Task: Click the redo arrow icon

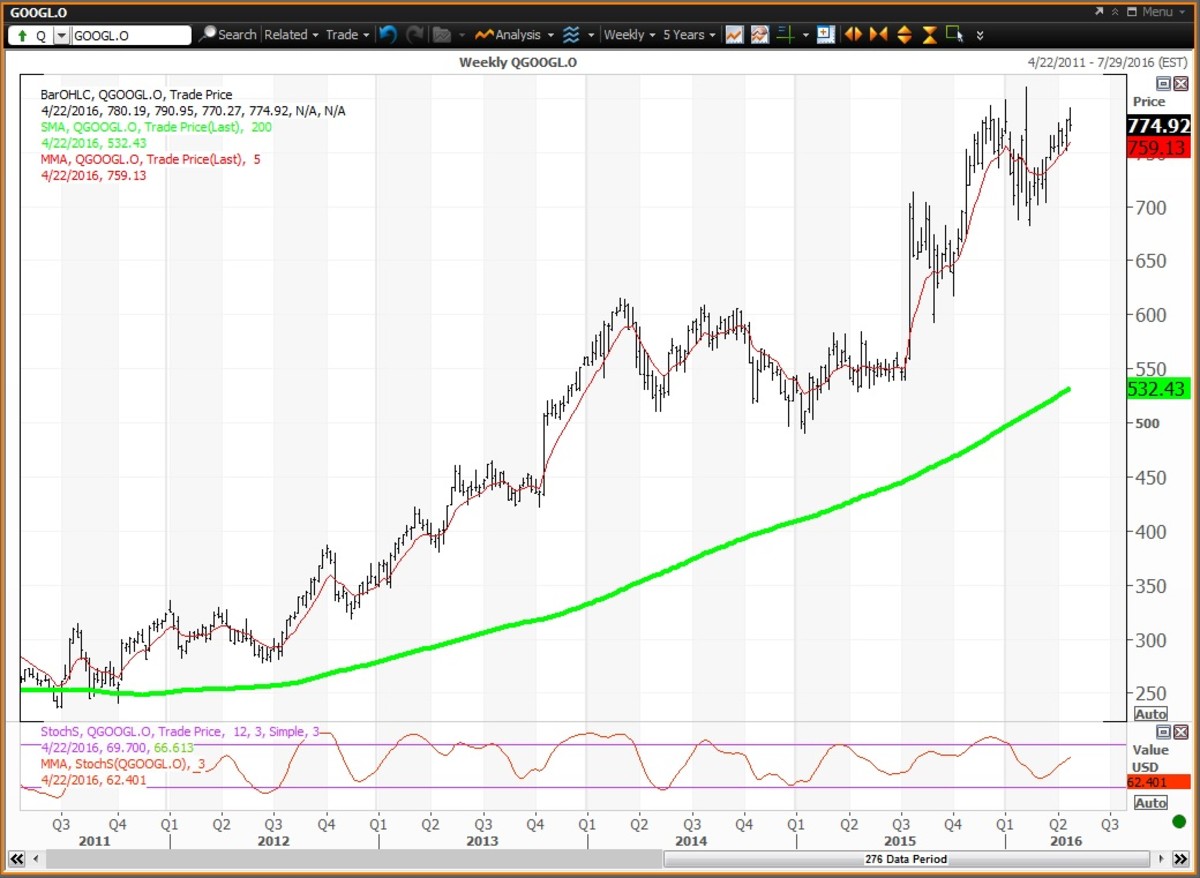Action: tap(413, 34)
